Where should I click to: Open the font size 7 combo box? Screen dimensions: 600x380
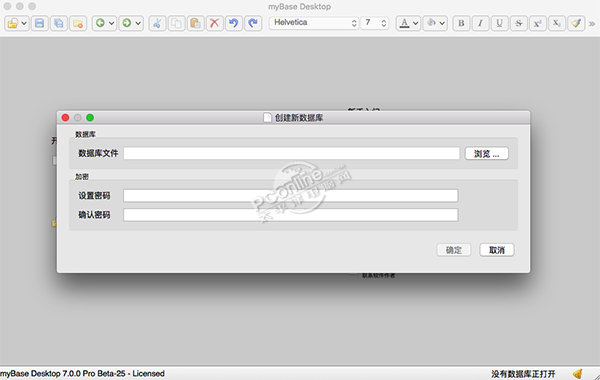click(374, 23)
